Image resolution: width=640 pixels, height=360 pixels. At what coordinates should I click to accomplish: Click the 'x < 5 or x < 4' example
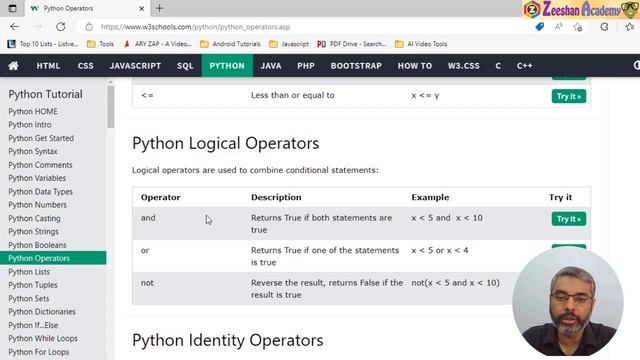(440, 250)
